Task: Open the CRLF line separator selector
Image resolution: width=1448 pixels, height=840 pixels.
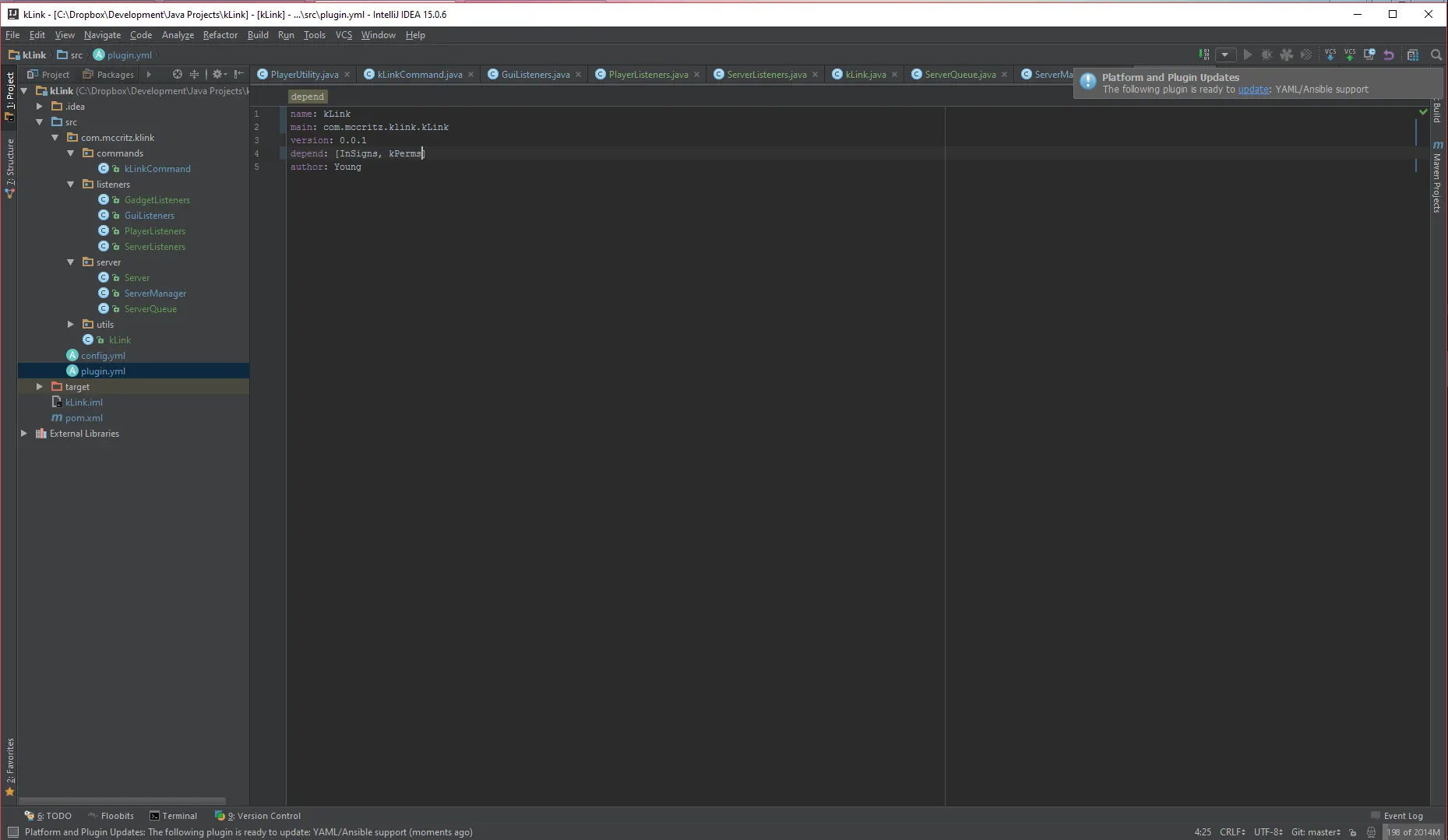Action: click(x=1232, y=832)
